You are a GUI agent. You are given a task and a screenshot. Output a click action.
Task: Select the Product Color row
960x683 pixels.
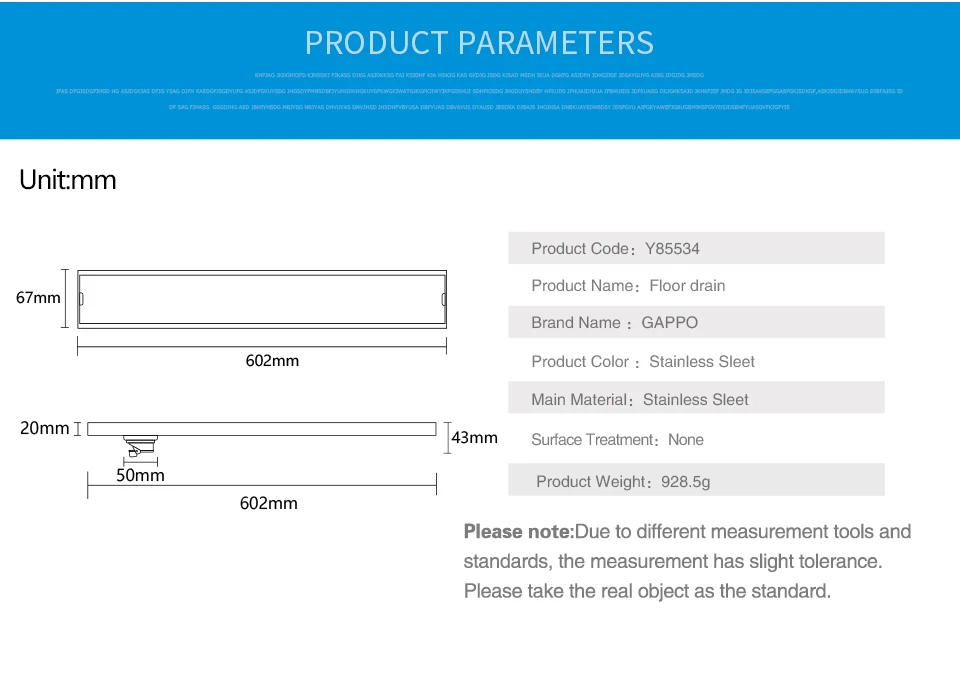[696, 362]
